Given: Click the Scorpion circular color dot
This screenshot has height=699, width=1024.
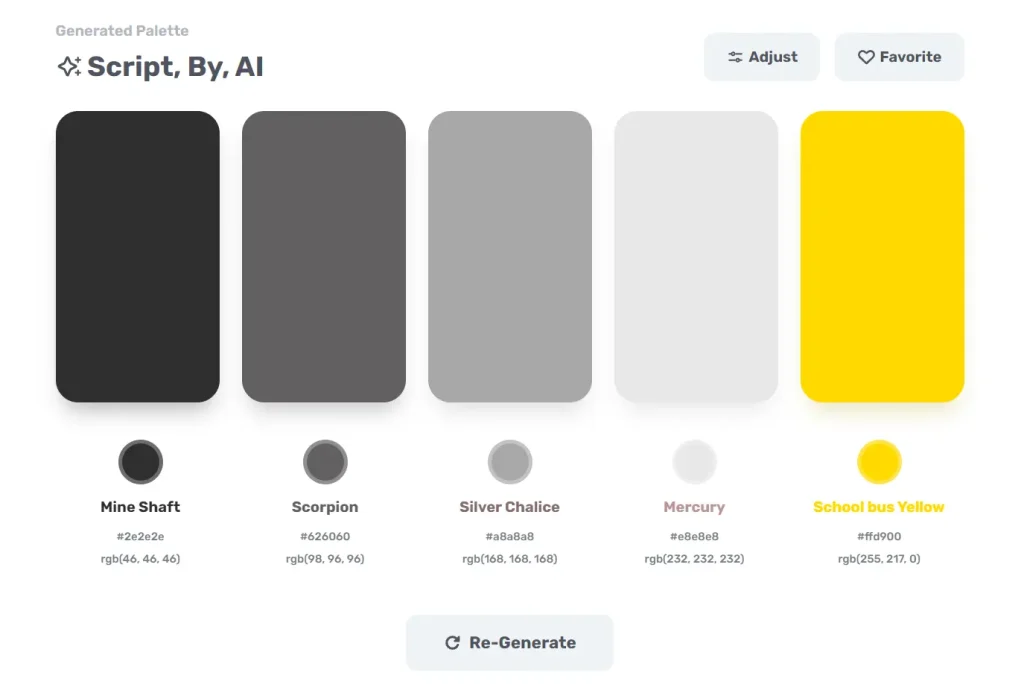Looking at the screenshot, I should point(325,462).
